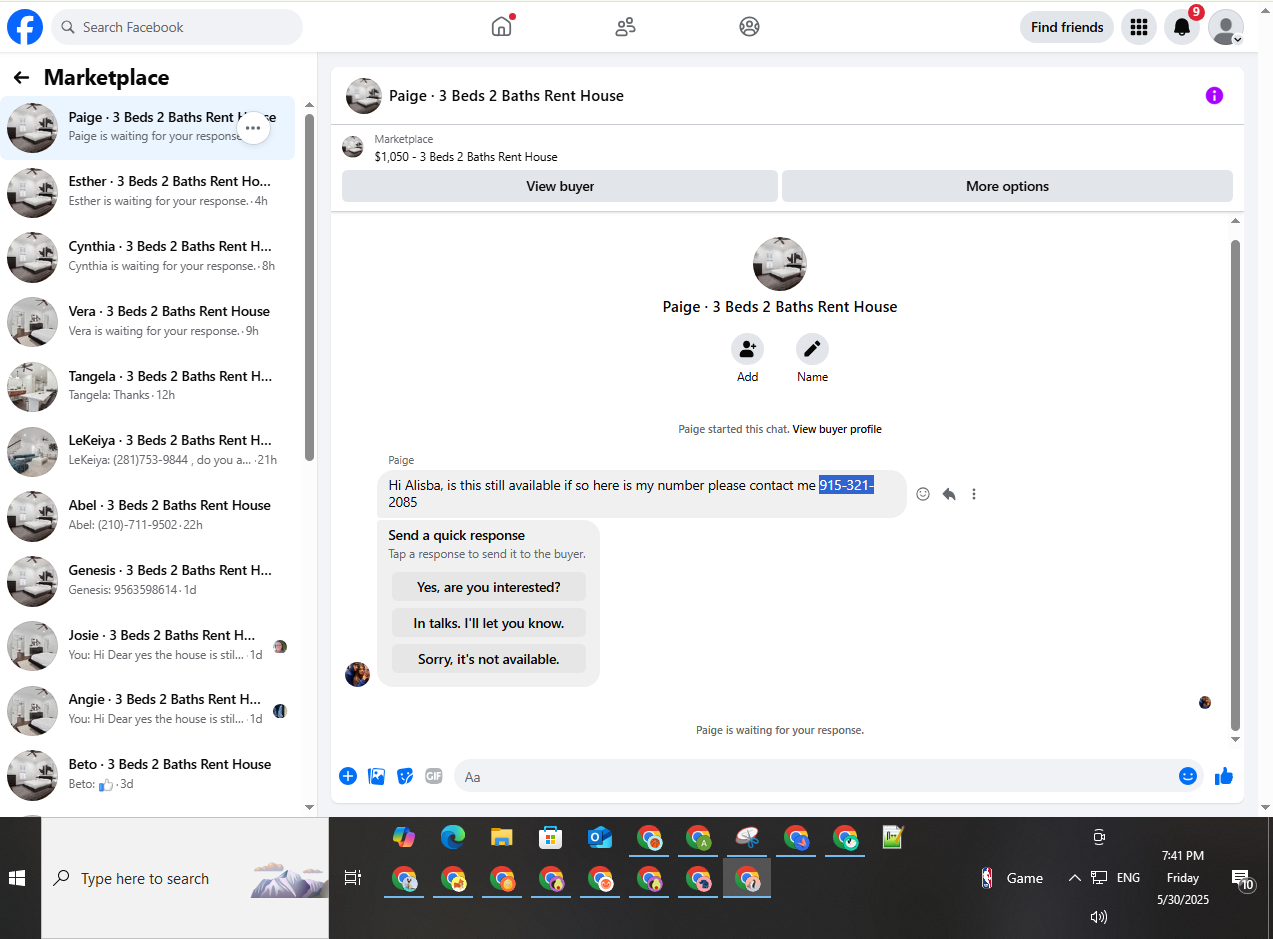
Task: Open the clock showing 7:41 PM
Action: click(x=1182, y=878)
